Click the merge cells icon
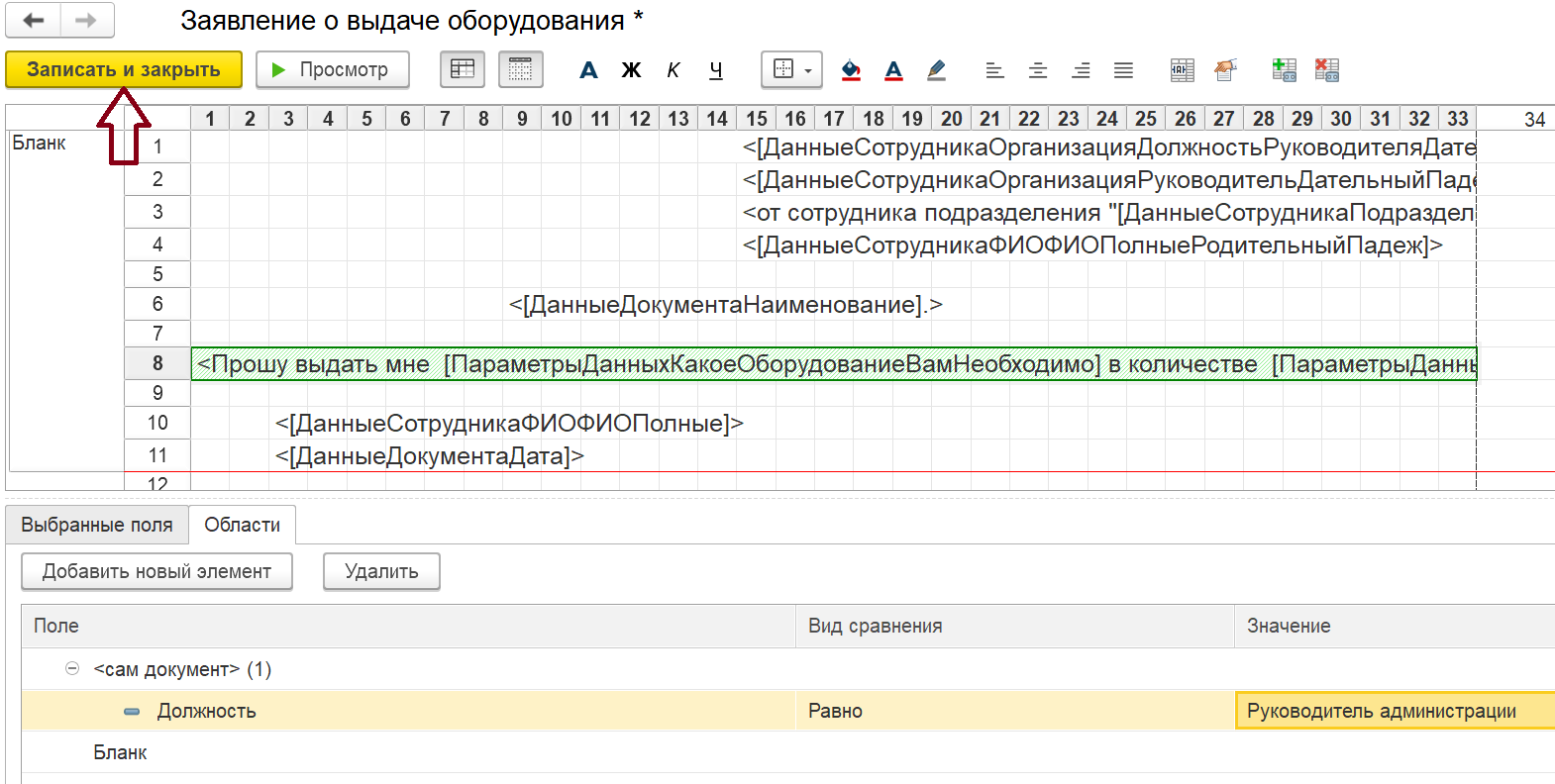Screen dimensions: 1555x784 coord(1183,70)
